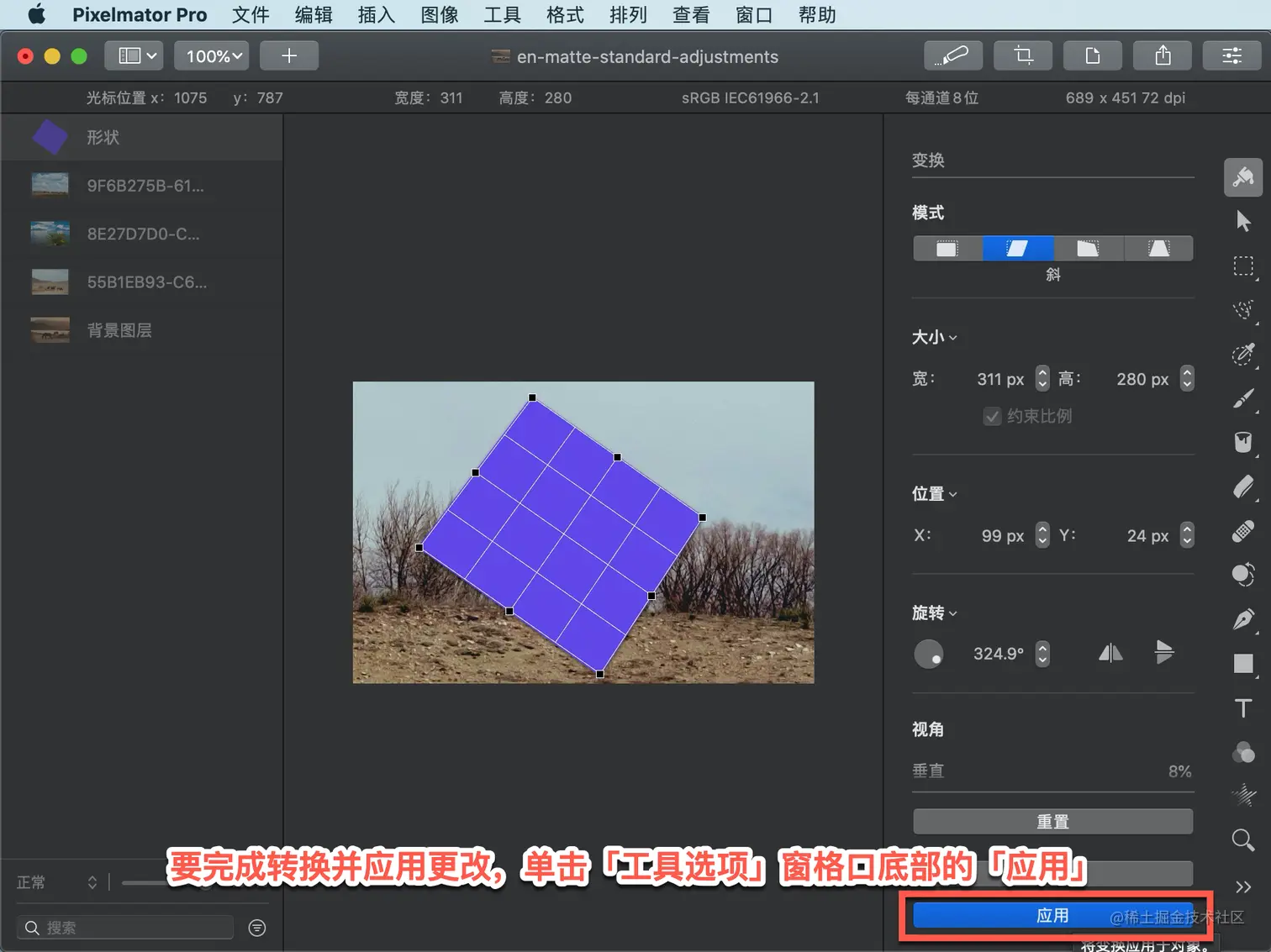Screen dimensions: 1271x952
Task: Open the 文件 menu
Action: (251, 14)
